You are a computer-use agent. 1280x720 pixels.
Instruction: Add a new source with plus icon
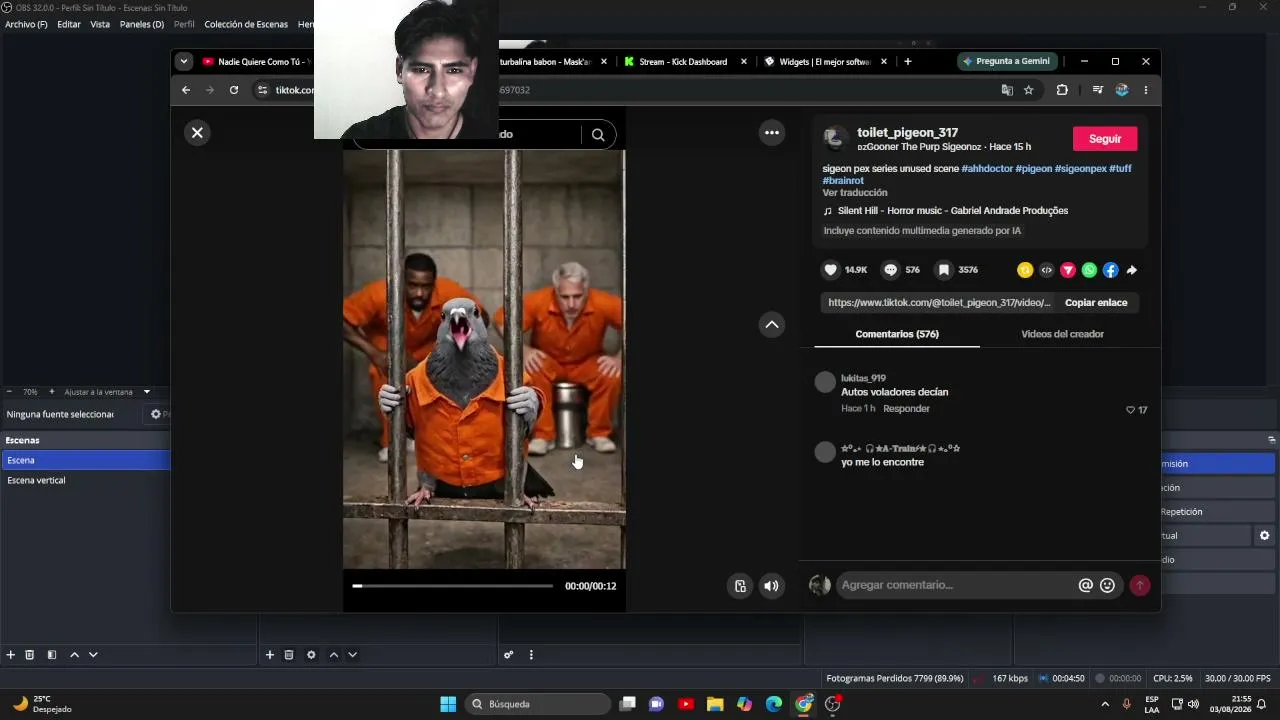269,655
